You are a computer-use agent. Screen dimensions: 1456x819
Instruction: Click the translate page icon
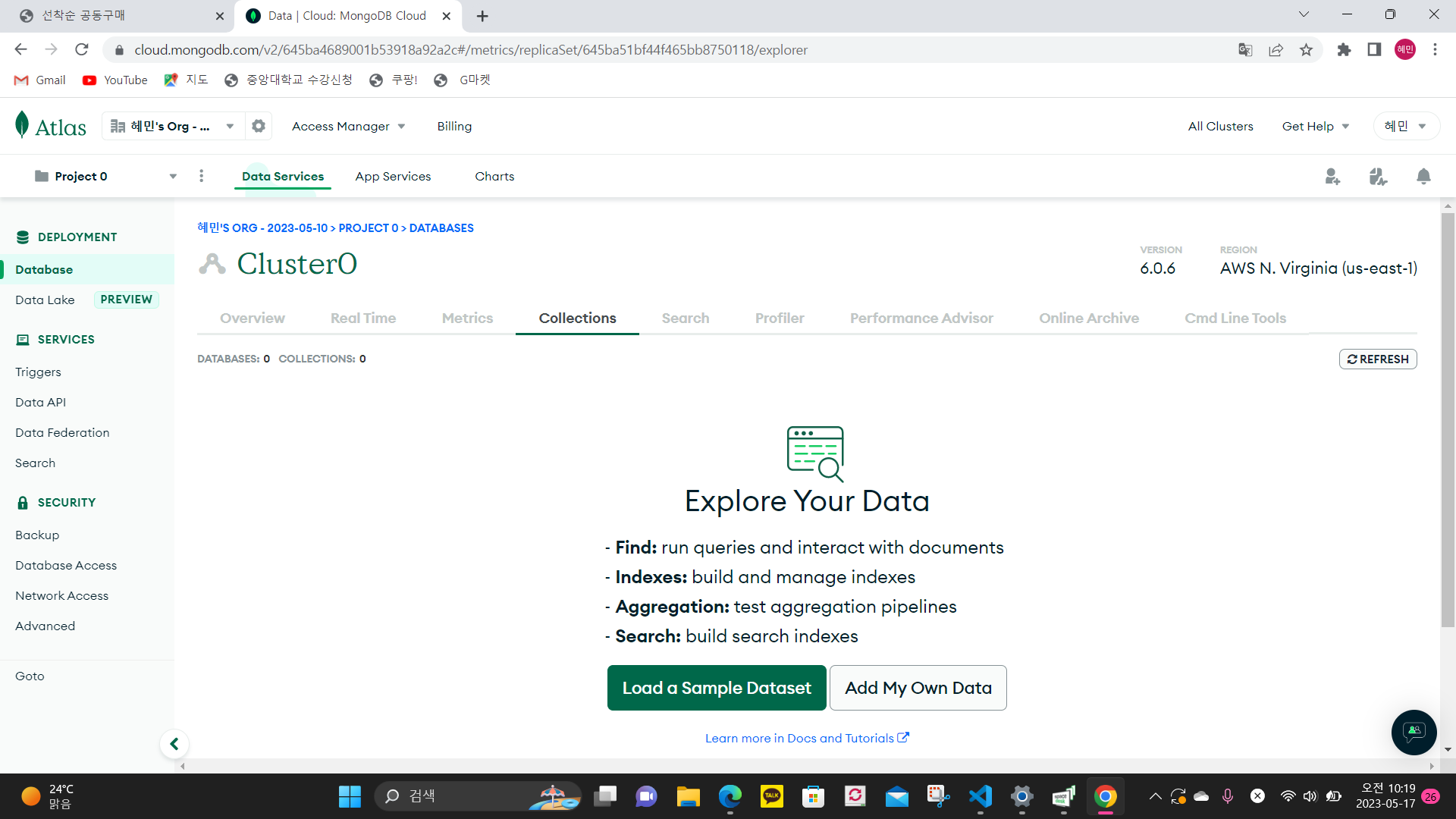click(x=1245, y=50)
